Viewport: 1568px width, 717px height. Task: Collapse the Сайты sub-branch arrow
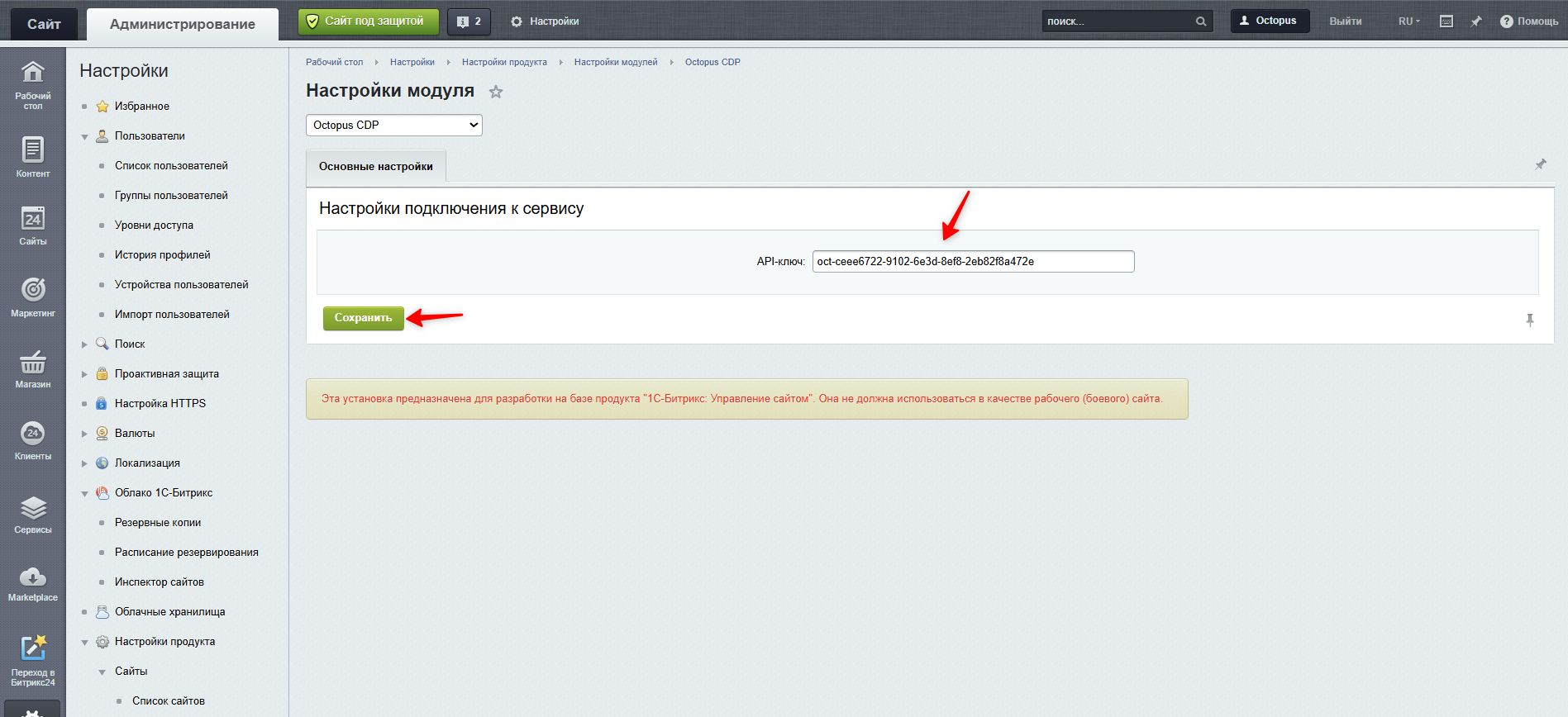(x=102, y=672)
